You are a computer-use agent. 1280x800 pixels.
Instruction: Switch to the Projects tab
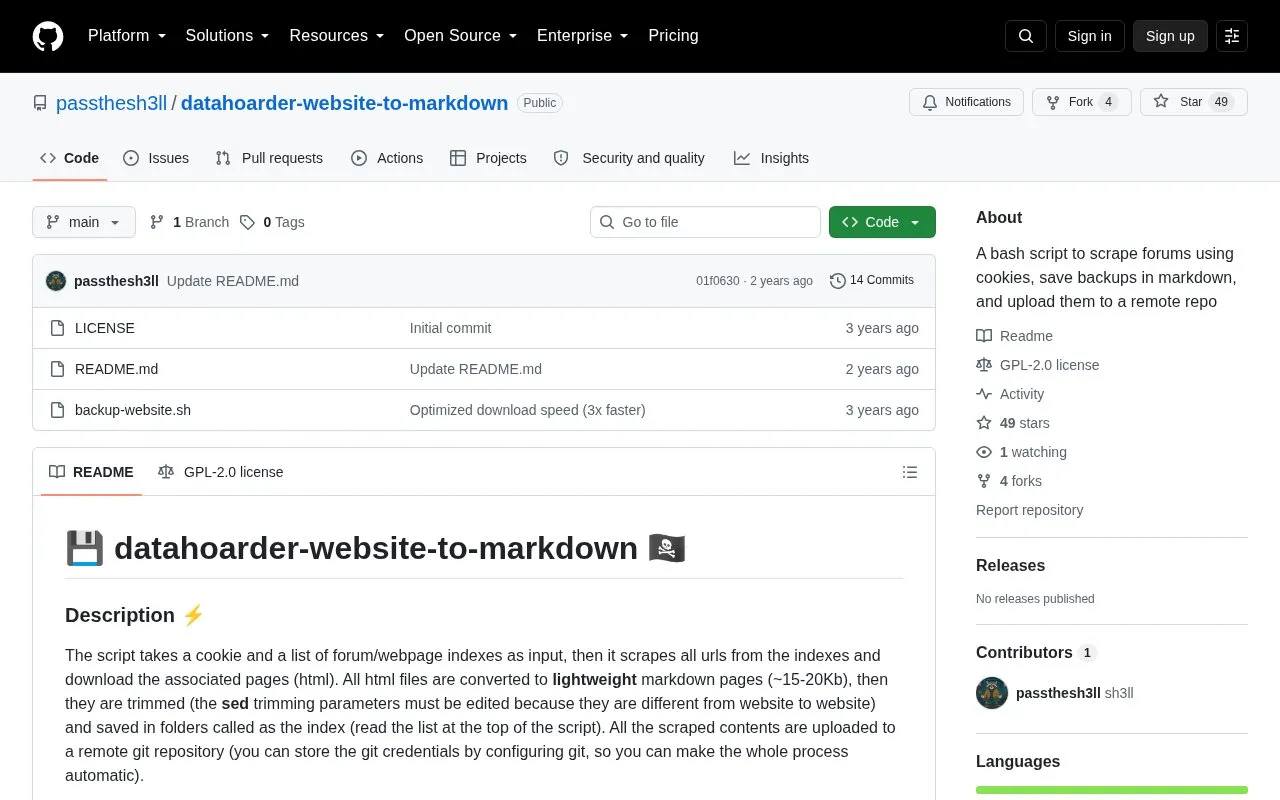488,158
